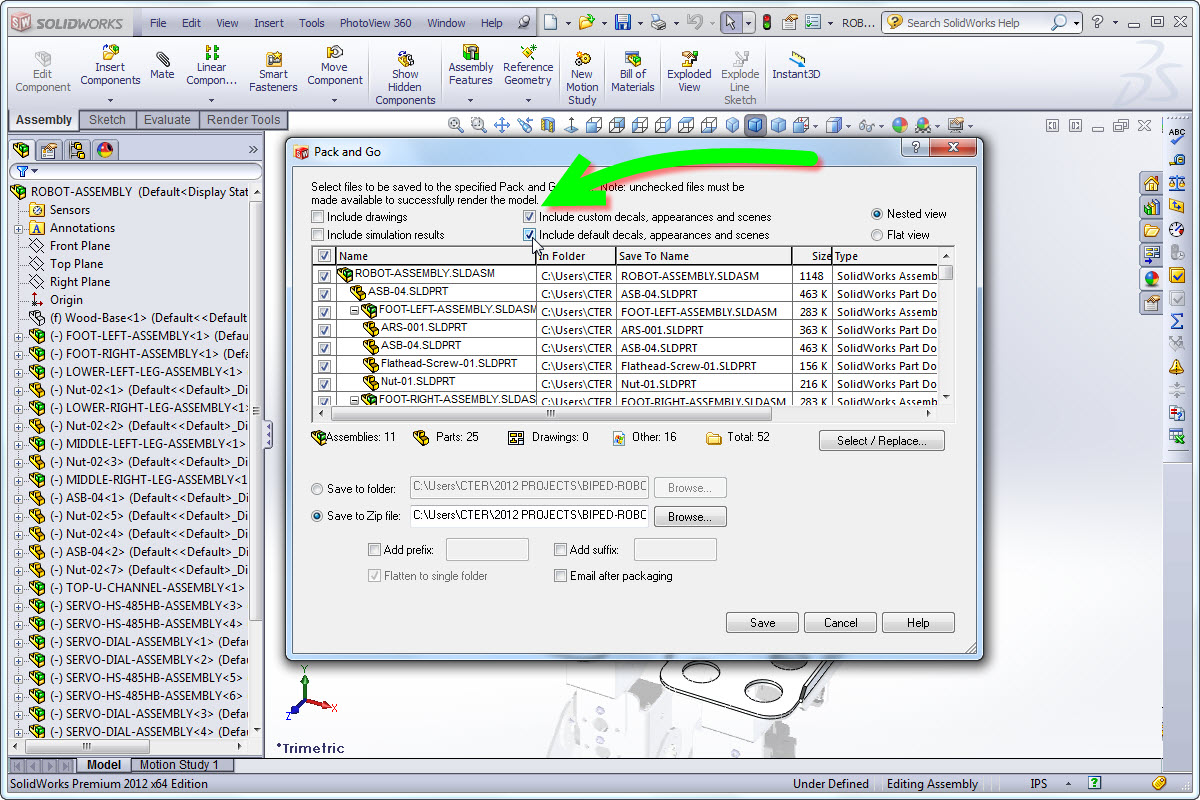Select Save to folder radio option

(317, 489)
